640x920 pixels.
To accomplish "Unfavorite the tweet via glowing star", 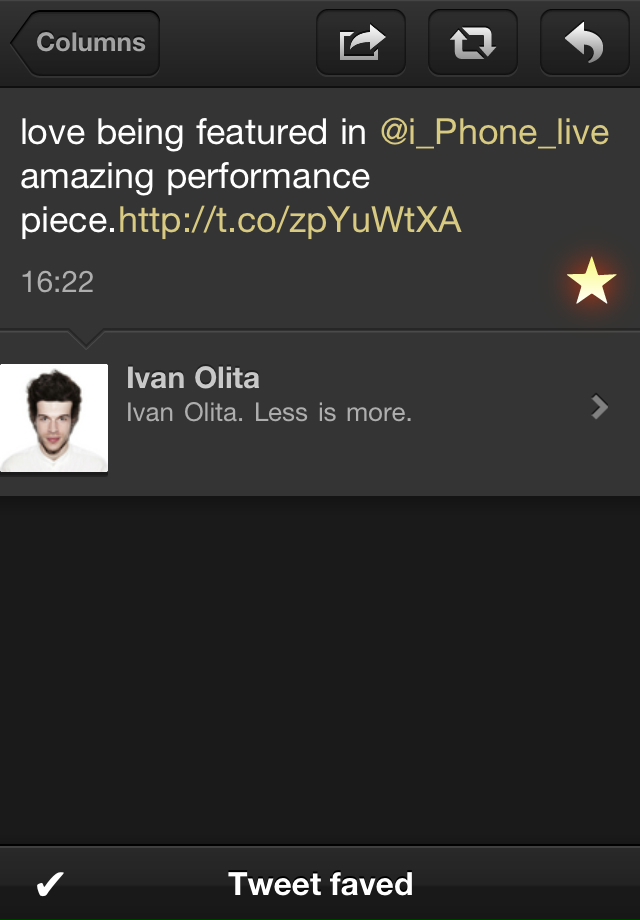I will coord(591,281).
